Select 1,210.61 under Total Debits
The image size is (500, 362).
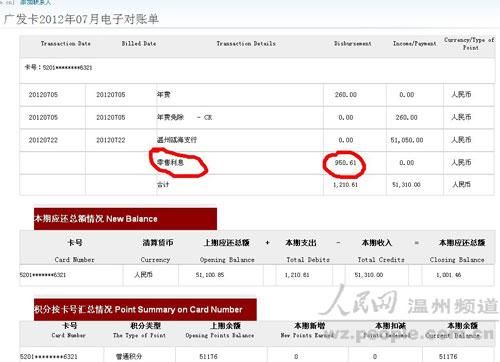tap(297, 275)
